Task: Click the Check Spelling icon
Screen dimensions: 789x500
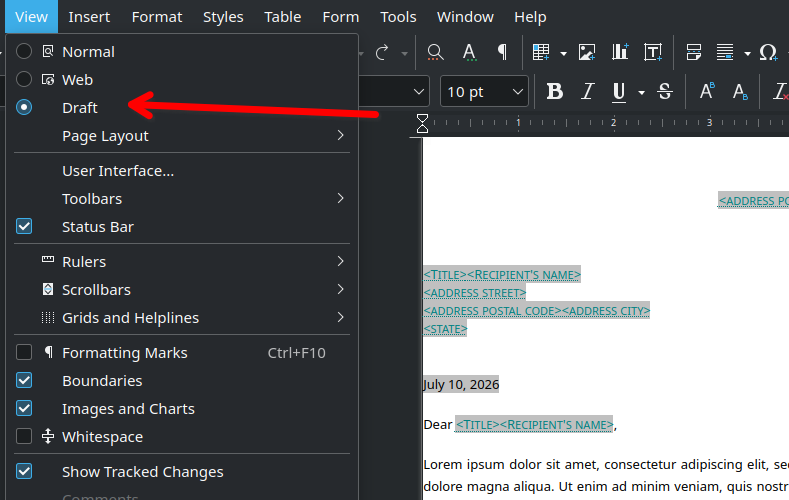Action: coord(469,52)
